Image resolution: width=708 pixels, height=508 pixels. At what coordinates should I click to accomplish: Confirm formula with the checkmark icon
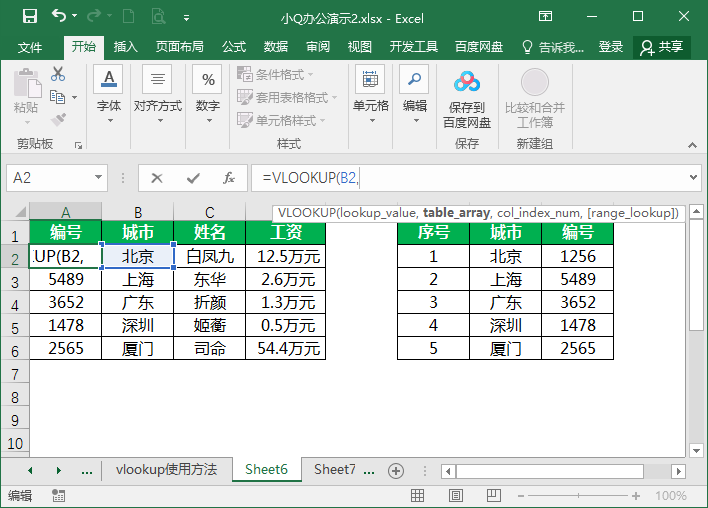click(193, 178)
